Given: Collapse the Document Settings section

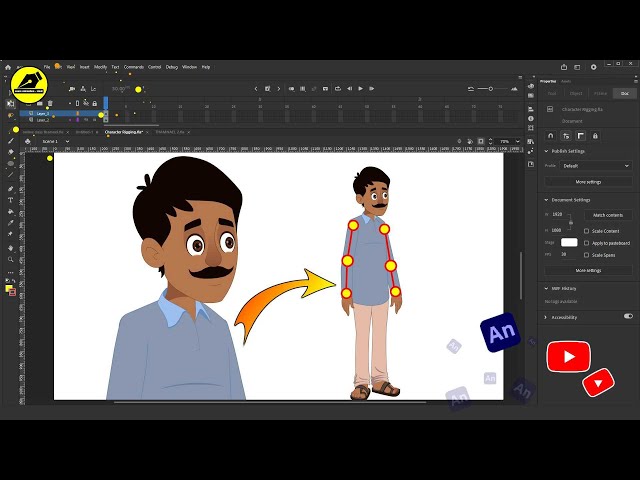Looking at the screenshot, I should point(547,200).
